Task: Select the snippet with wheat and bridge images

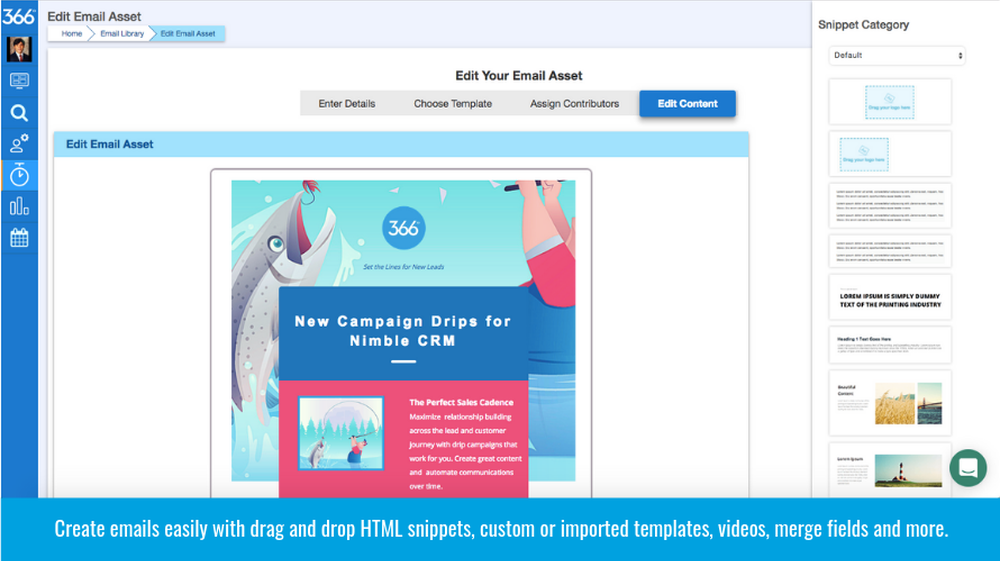Action: click(890, 403)
